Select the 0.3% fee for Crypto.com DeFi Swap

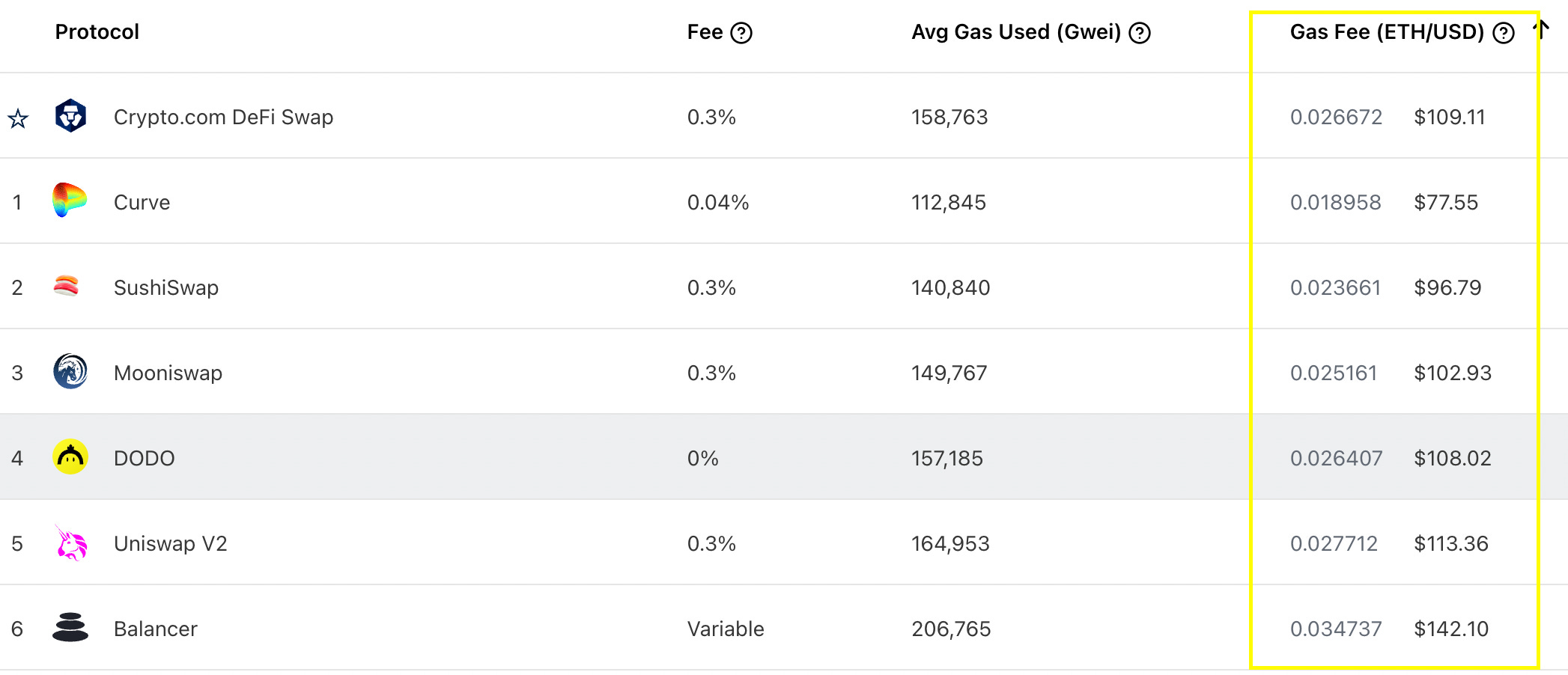(711, 117)
